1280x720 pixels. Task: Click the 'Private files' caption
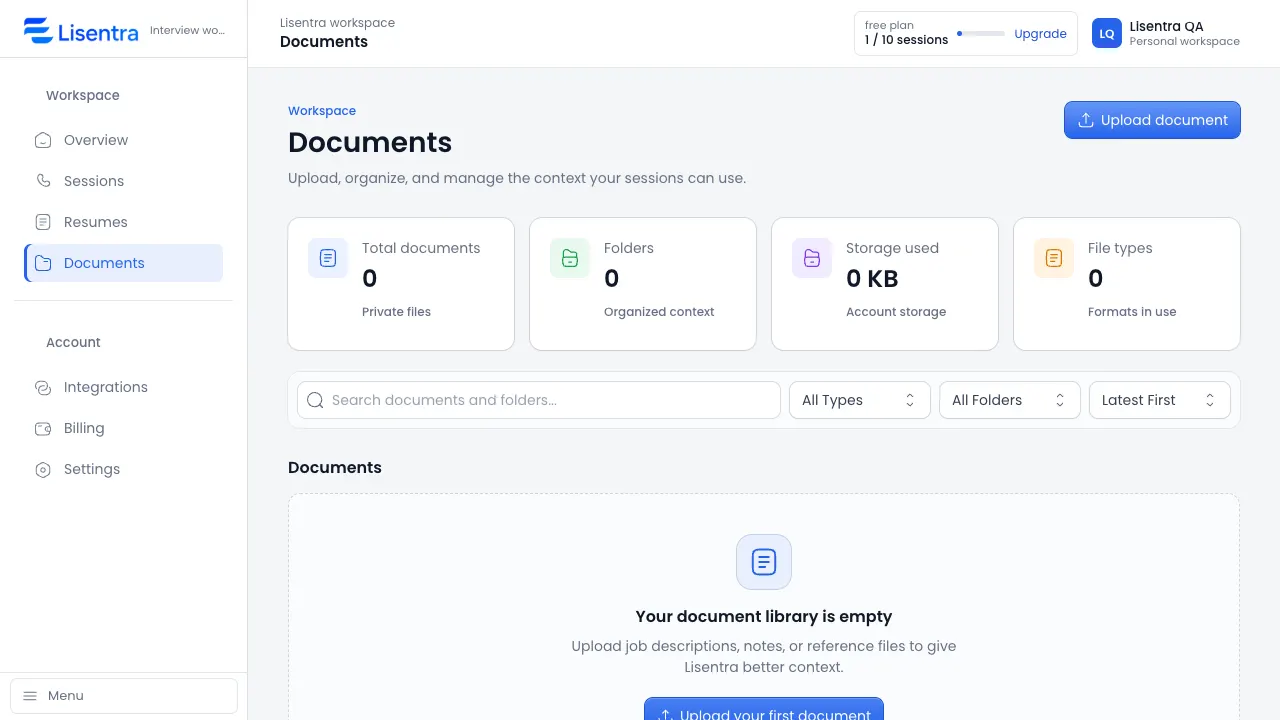coord(396,312)
